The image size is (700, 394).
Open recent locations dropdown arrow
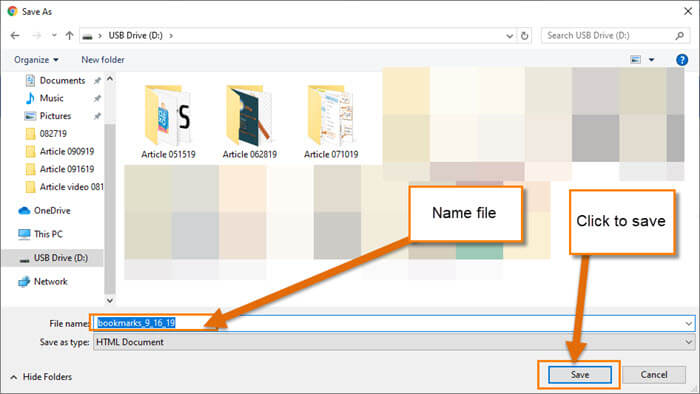coord(54,35)
